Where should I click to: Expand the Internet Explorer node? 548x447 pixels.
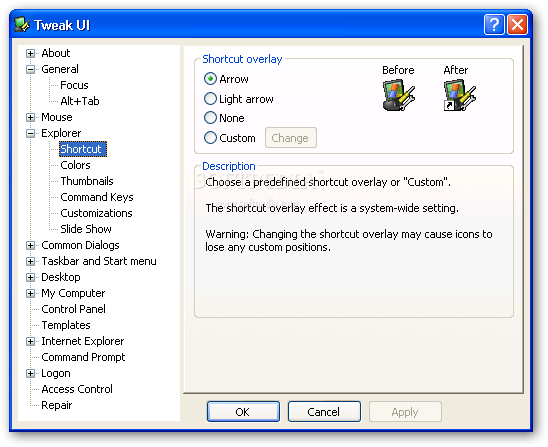(x=30, y=341)
